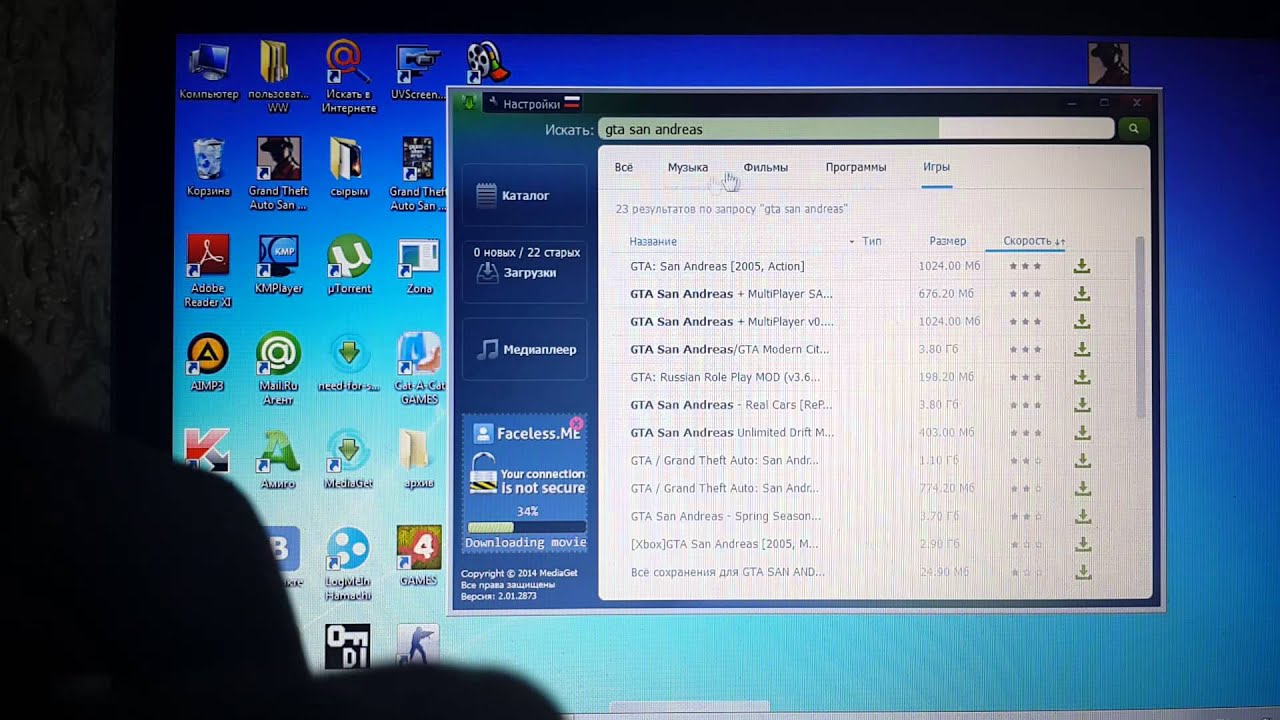Open Mail.Ru Агент desktop icon
This screenshot has height=720, width=1280.
278,368
